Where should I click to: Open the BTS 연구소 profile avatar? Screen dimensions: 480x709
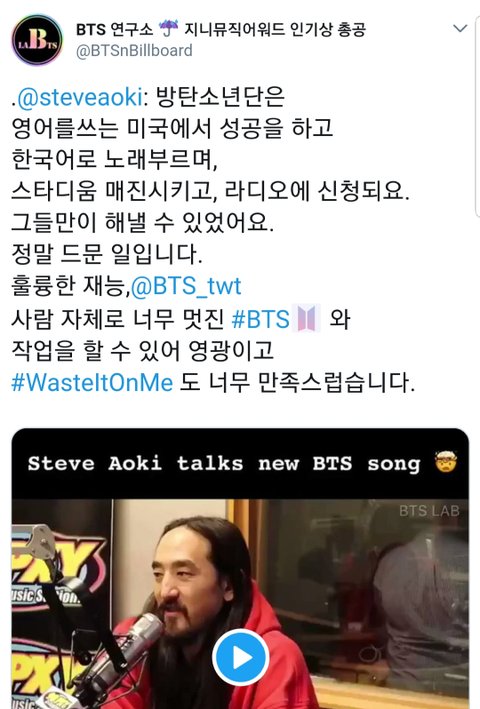click(x=37, y=40)
